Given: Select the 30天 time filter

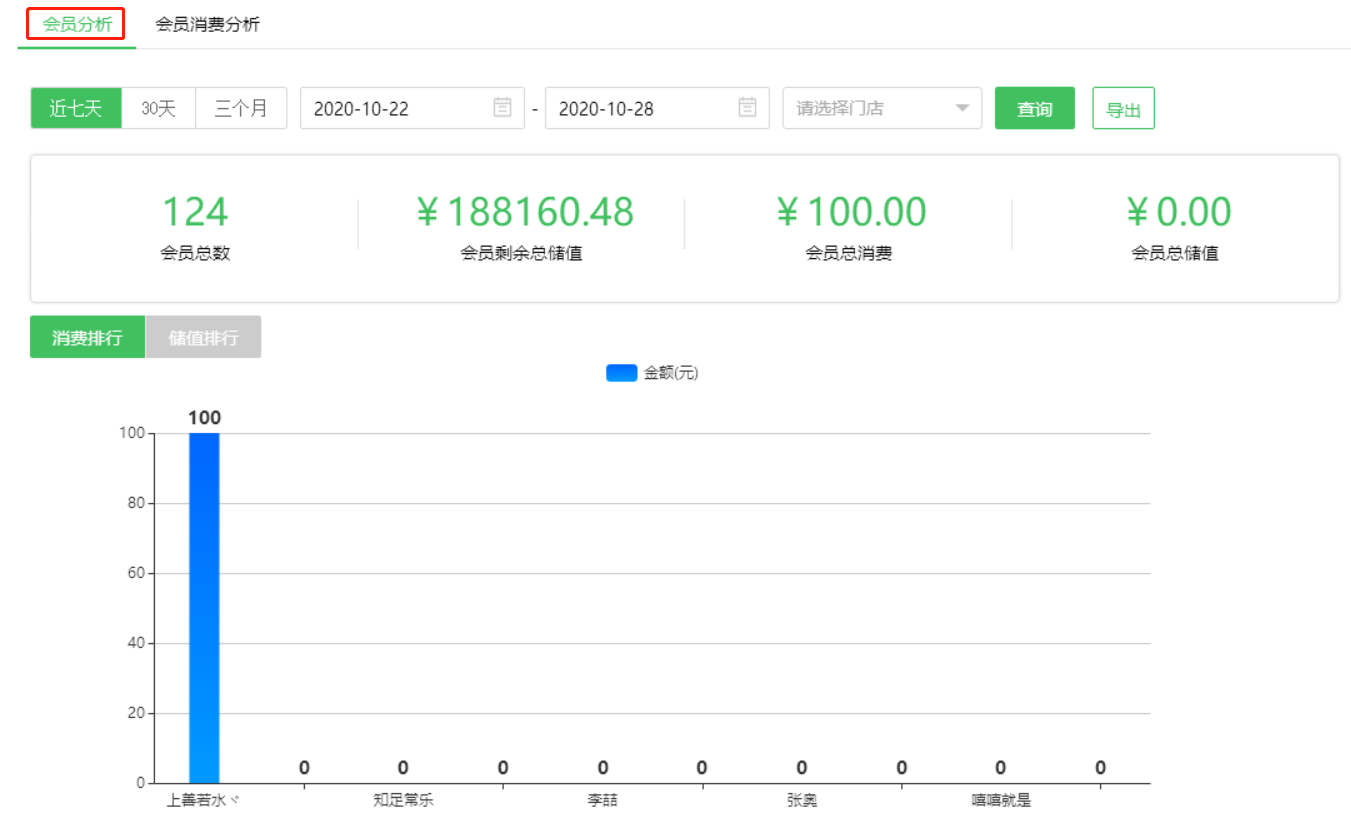Looking at the screenshot, I should 157,108.
